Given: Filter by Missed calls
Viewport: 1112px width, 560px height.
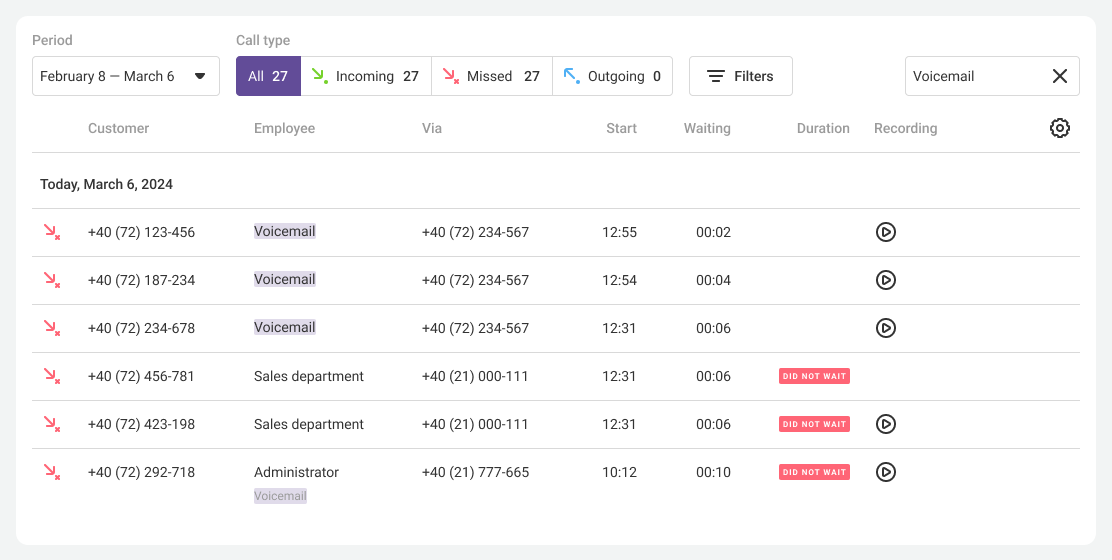Looking at the screenshot, I should point(492,76).
